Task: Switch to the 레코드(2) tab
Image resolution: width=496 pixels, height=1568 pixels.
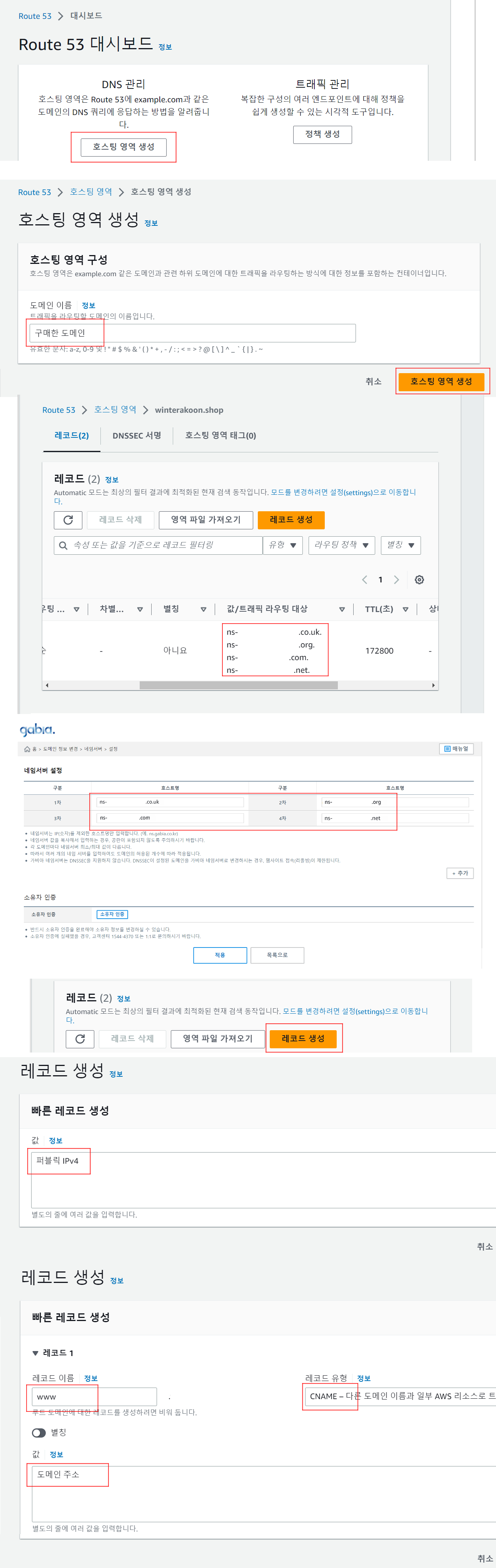Action: point(72,436)
